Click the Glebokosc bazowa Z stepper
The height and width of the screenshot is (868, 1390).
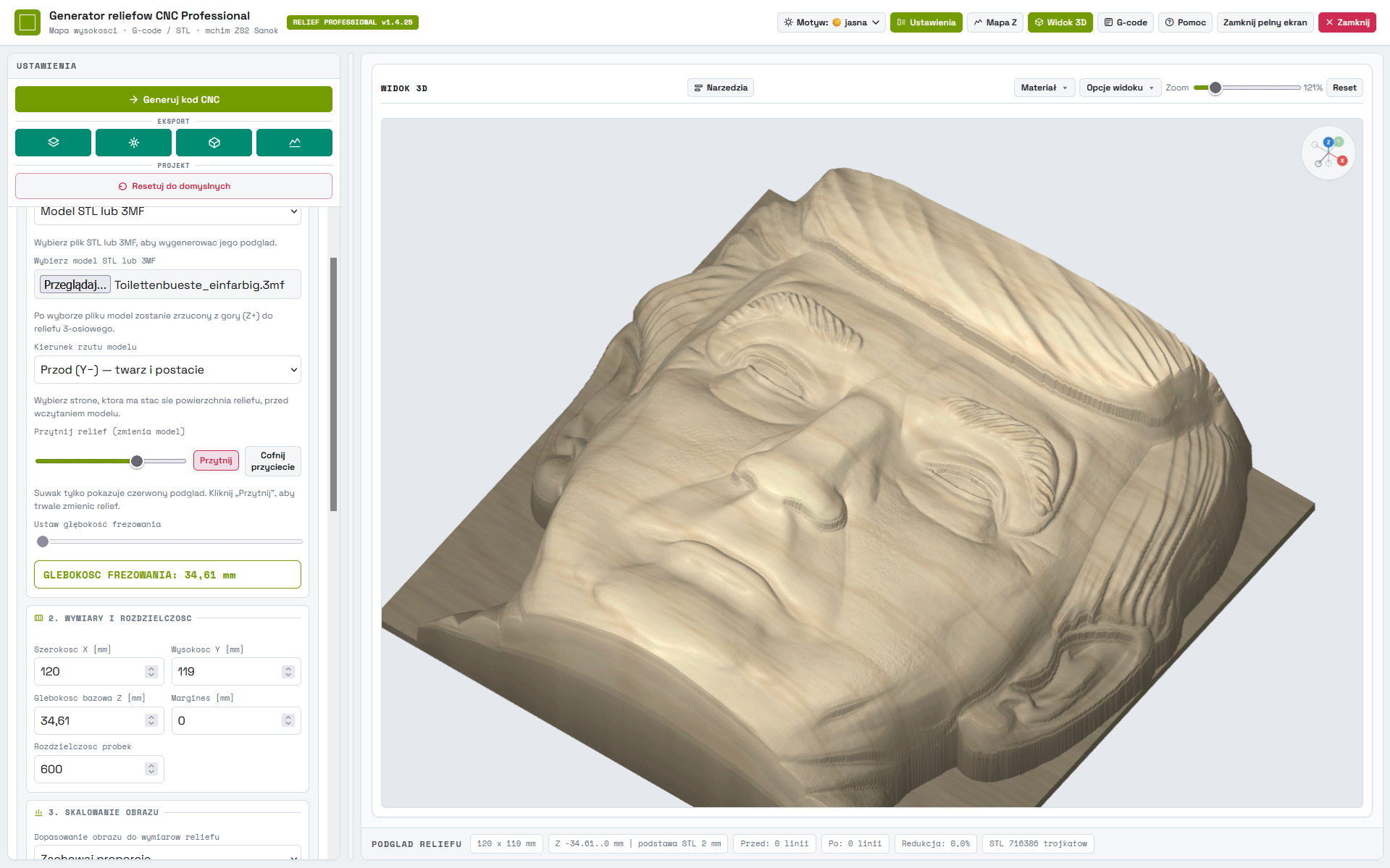151,720
